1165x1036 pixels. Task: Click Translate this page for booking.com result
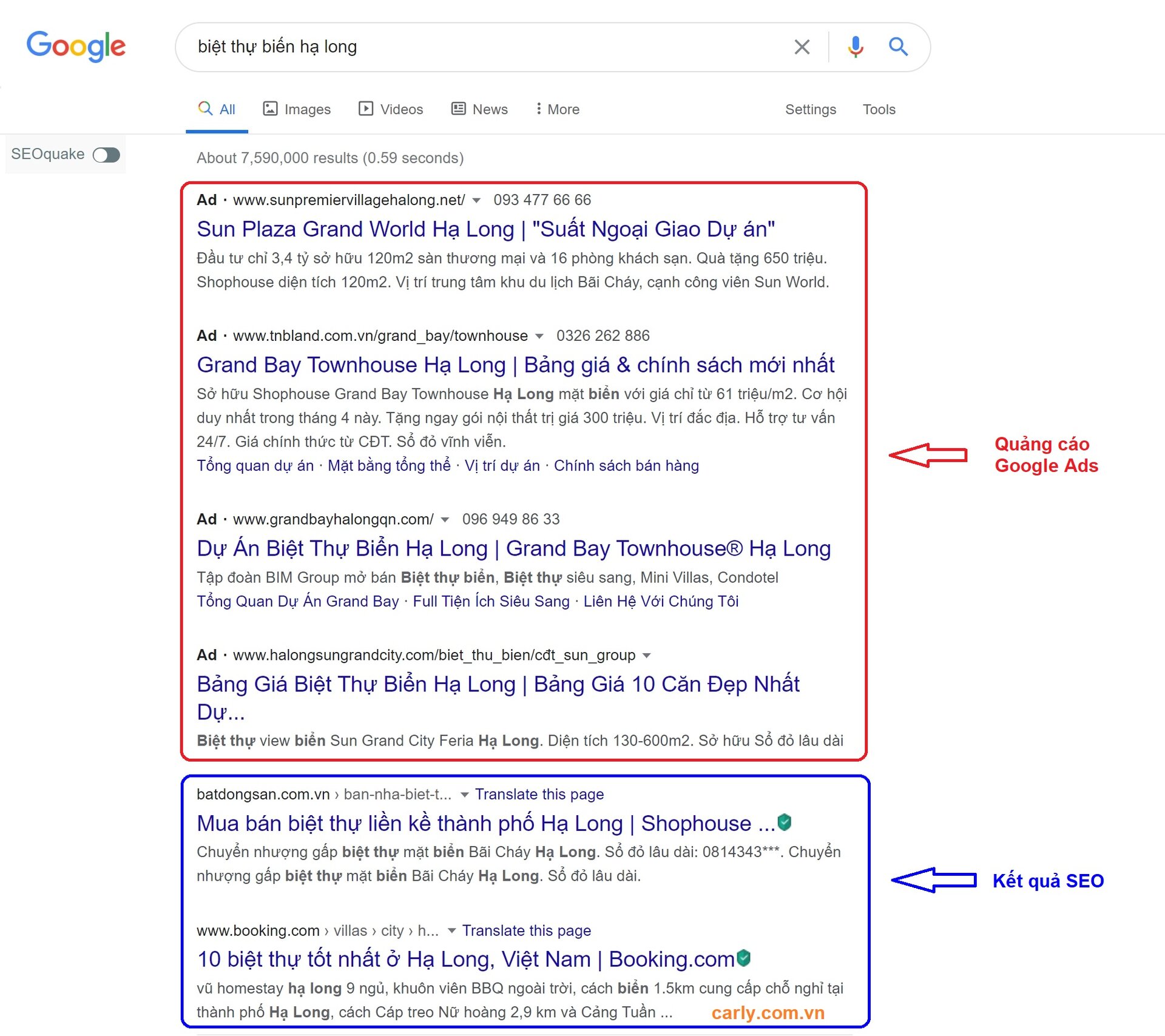pyautogui.click(x=527, y=930)
